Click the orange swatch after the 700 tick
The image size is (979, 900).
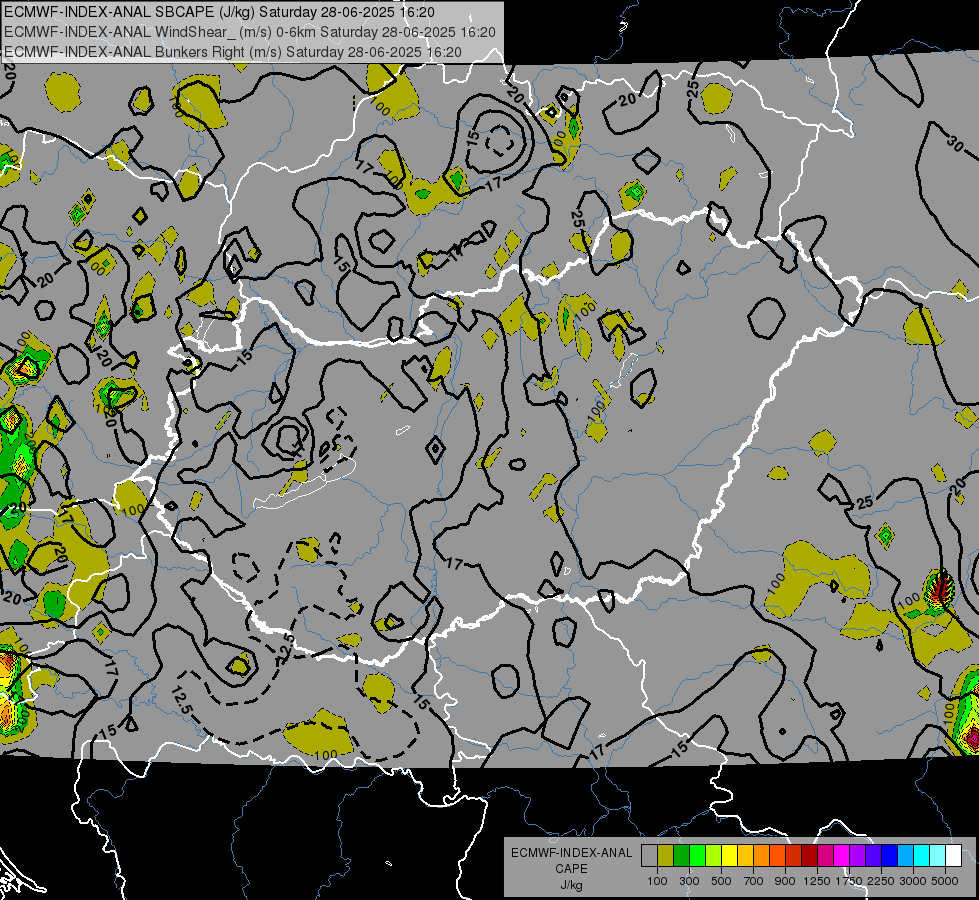tap(762, 855)
